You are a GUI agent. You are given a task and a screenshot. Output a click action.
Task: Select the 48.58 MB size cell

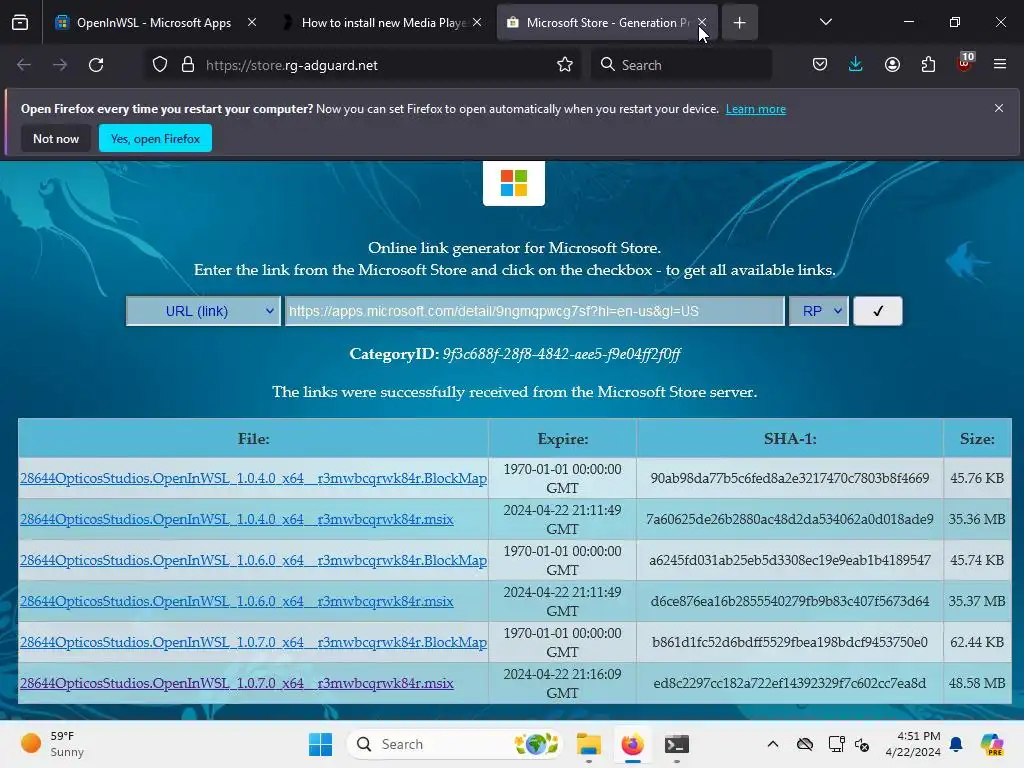(x=977, y=683)
